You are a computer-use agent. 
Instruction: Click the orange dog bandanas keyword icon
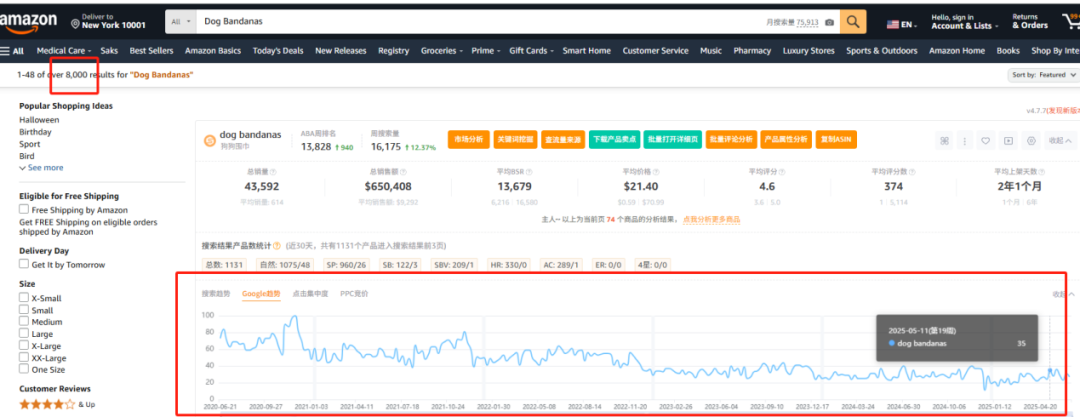[210, 141]
